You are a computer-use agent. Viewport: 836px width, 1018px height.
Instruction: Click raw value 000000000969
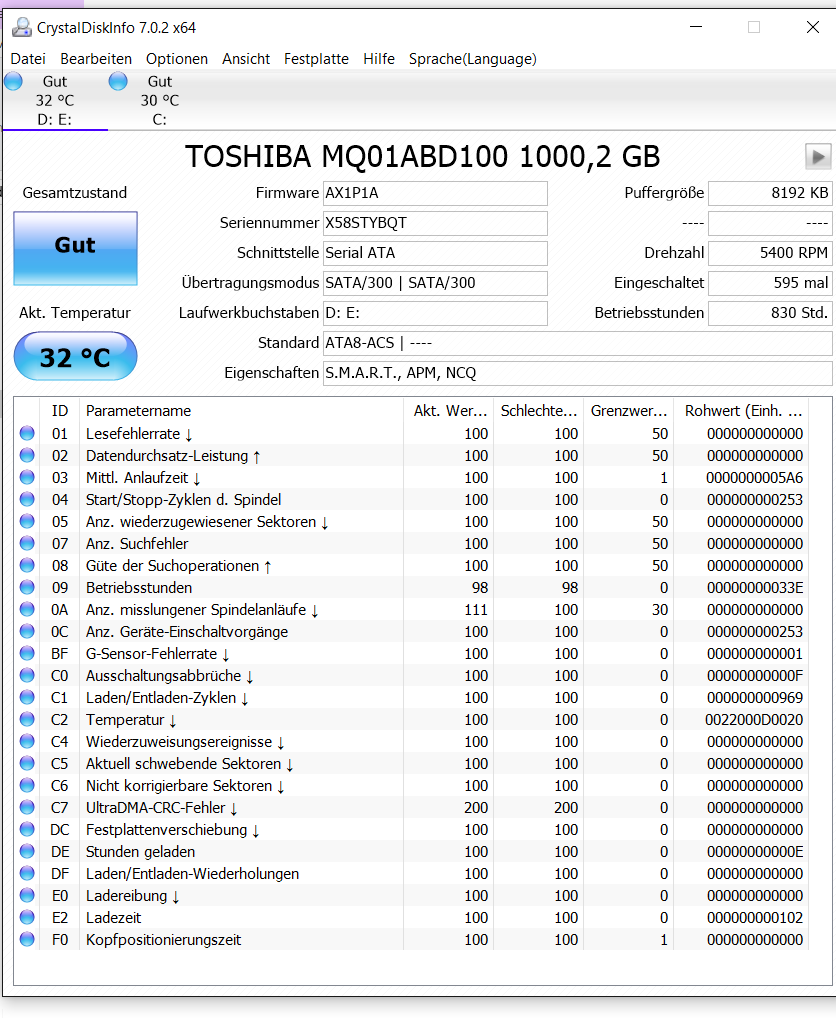(x=754, y=697)
